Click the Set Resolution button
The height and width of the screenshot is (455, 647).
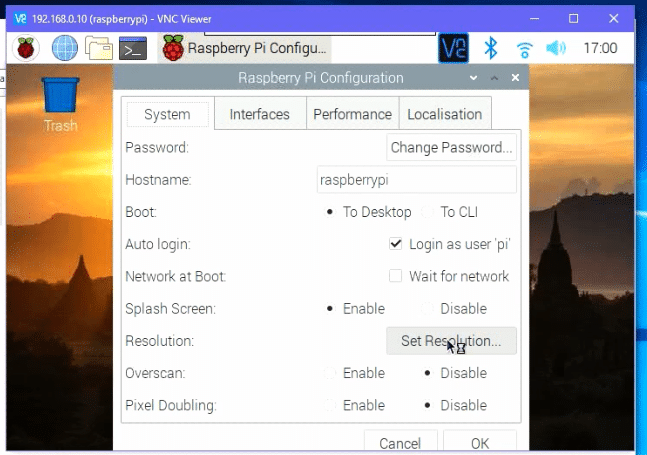pyautogui.click(x=451, y=341)
